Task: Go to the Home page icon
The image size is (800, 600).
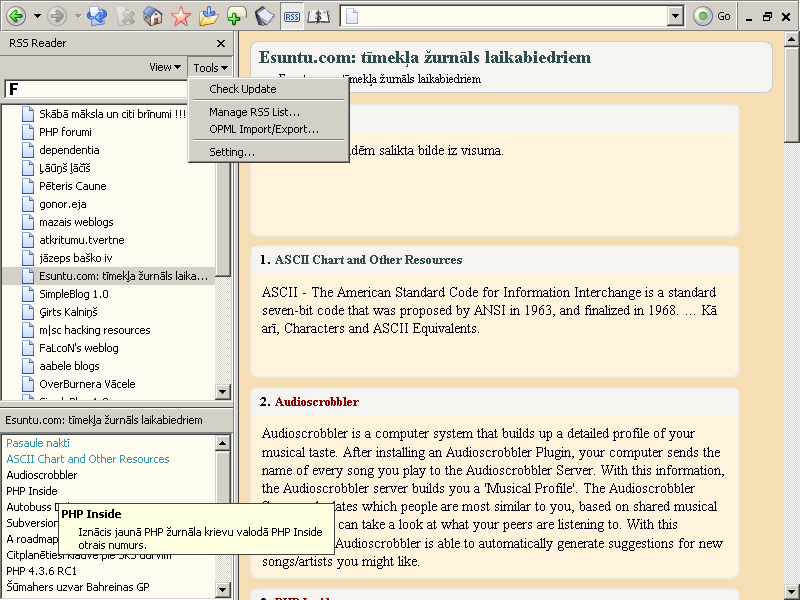Action: point(153,16)
